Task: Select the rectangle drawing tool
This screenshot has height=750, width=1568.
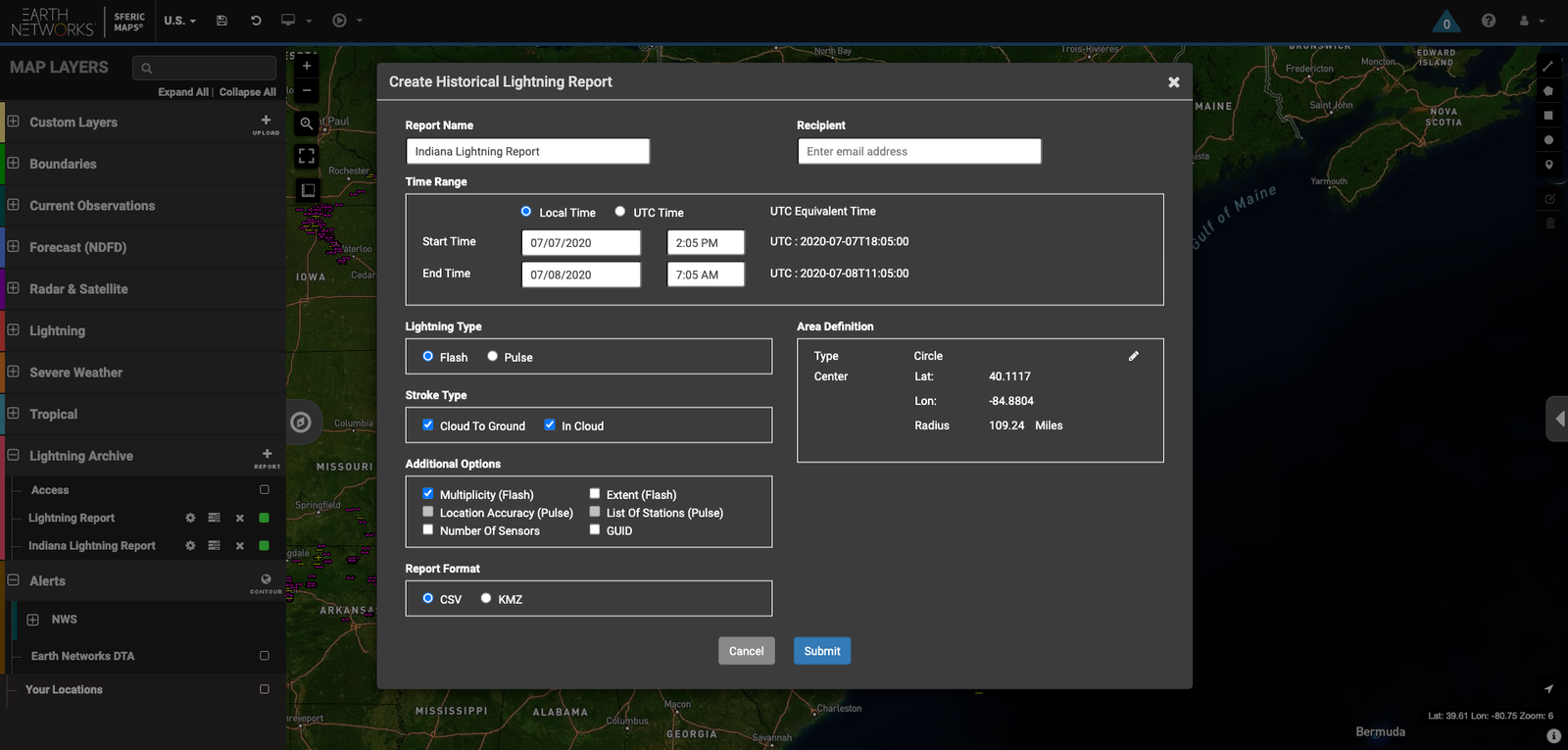Action: (x=1548, y=116)
